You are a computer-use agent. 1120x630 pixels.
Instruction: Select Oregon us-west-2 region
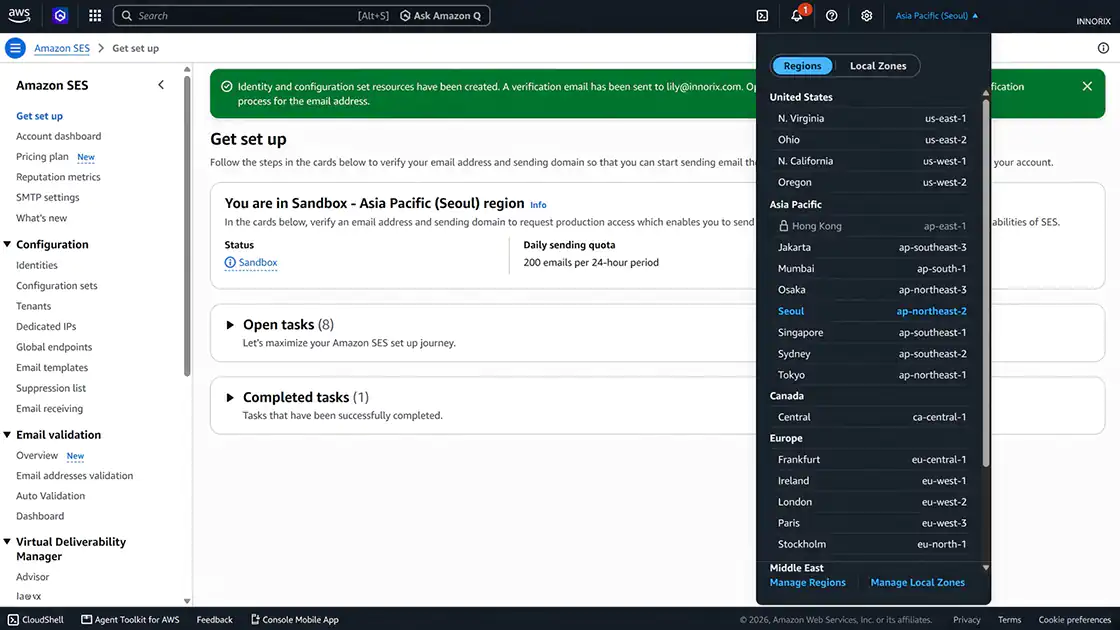pos(871,182)
